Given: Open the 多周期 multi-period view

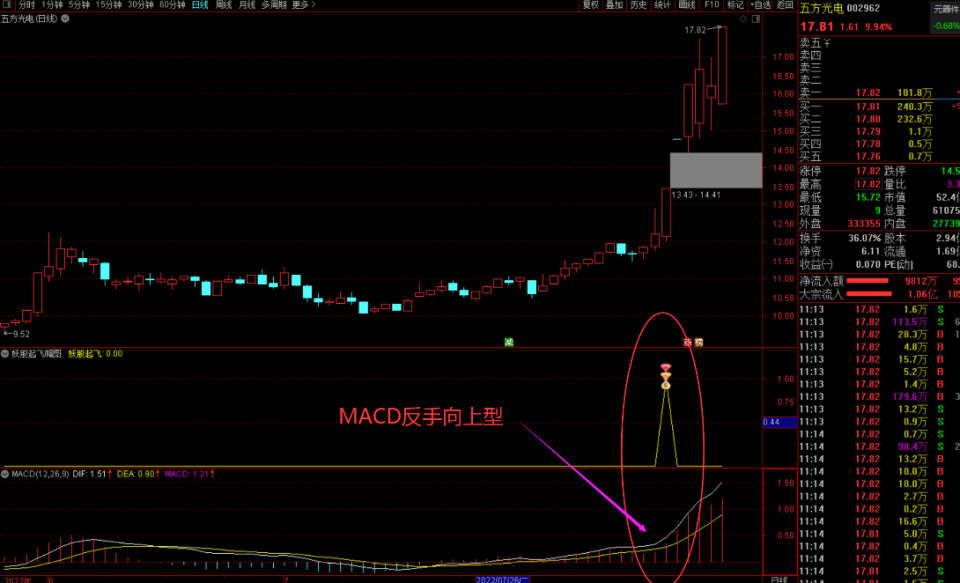Looking at the screenshot, I should [x=274, y=5].
